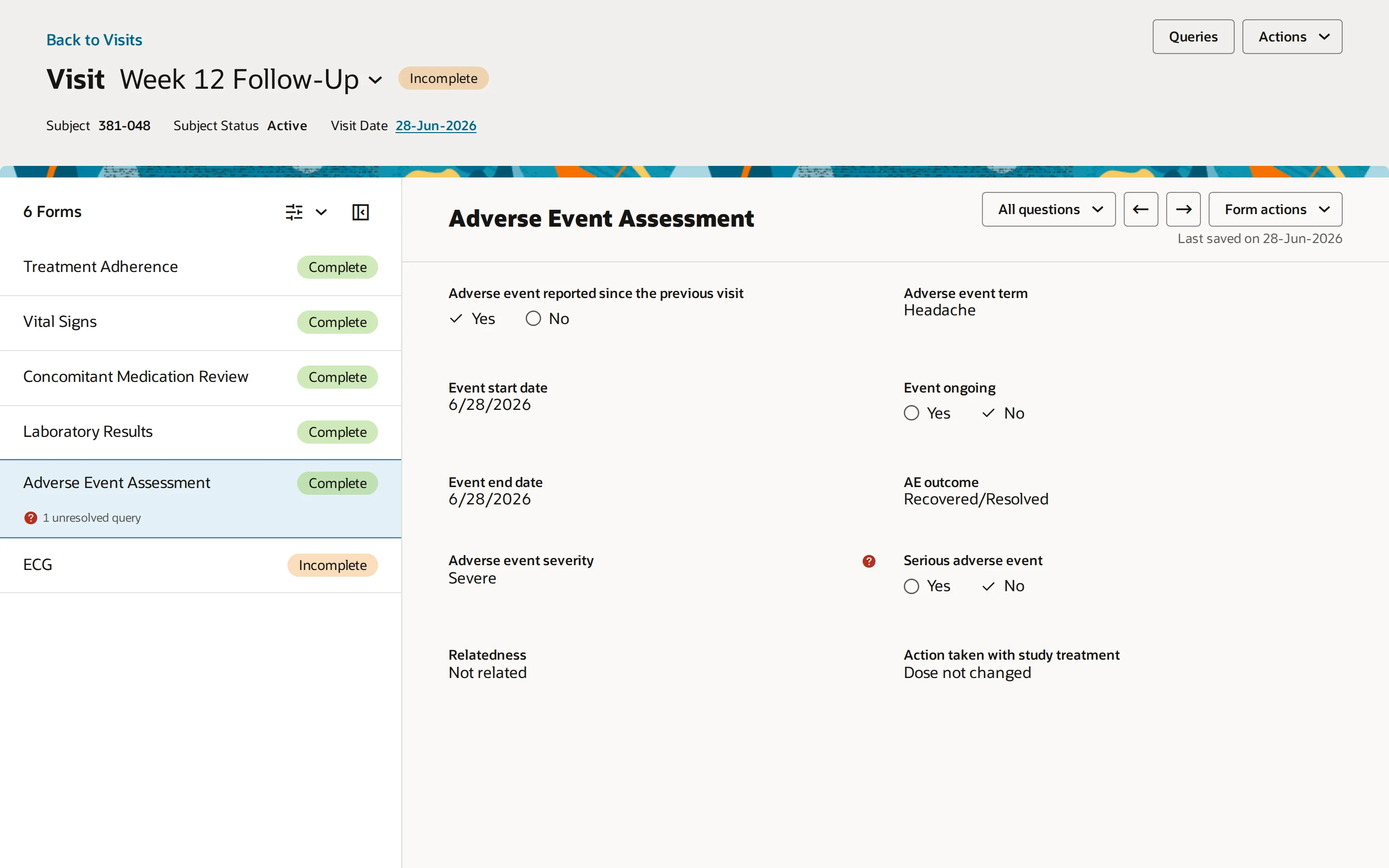Select Yes for adverse event reported
Viewport: 1389px width, 868px height.
tap(472, 319)
